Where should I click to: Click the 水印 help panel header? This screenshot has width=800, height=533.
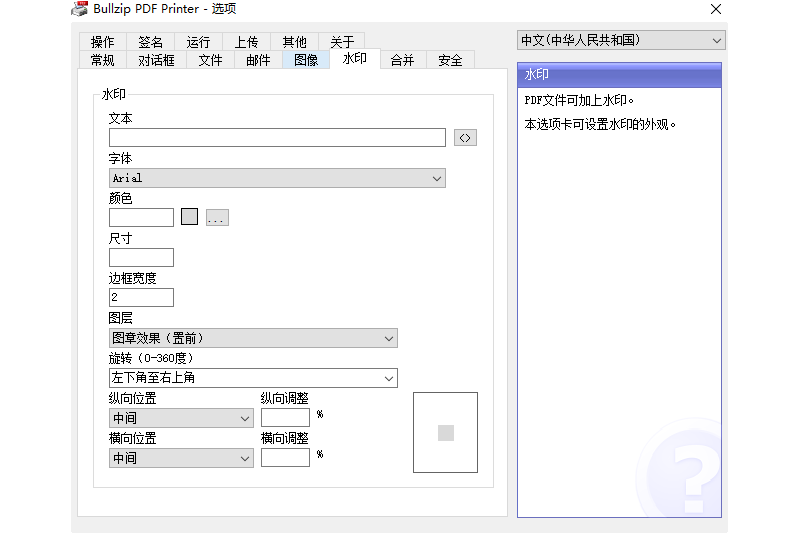pos(619,75)
